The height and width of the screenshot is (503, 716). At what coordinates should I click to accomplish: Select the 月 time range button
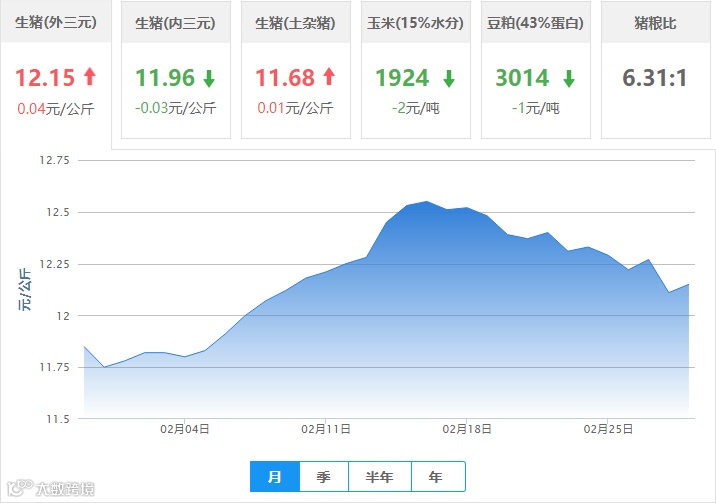pyautogui.click(x=275, y=477)
